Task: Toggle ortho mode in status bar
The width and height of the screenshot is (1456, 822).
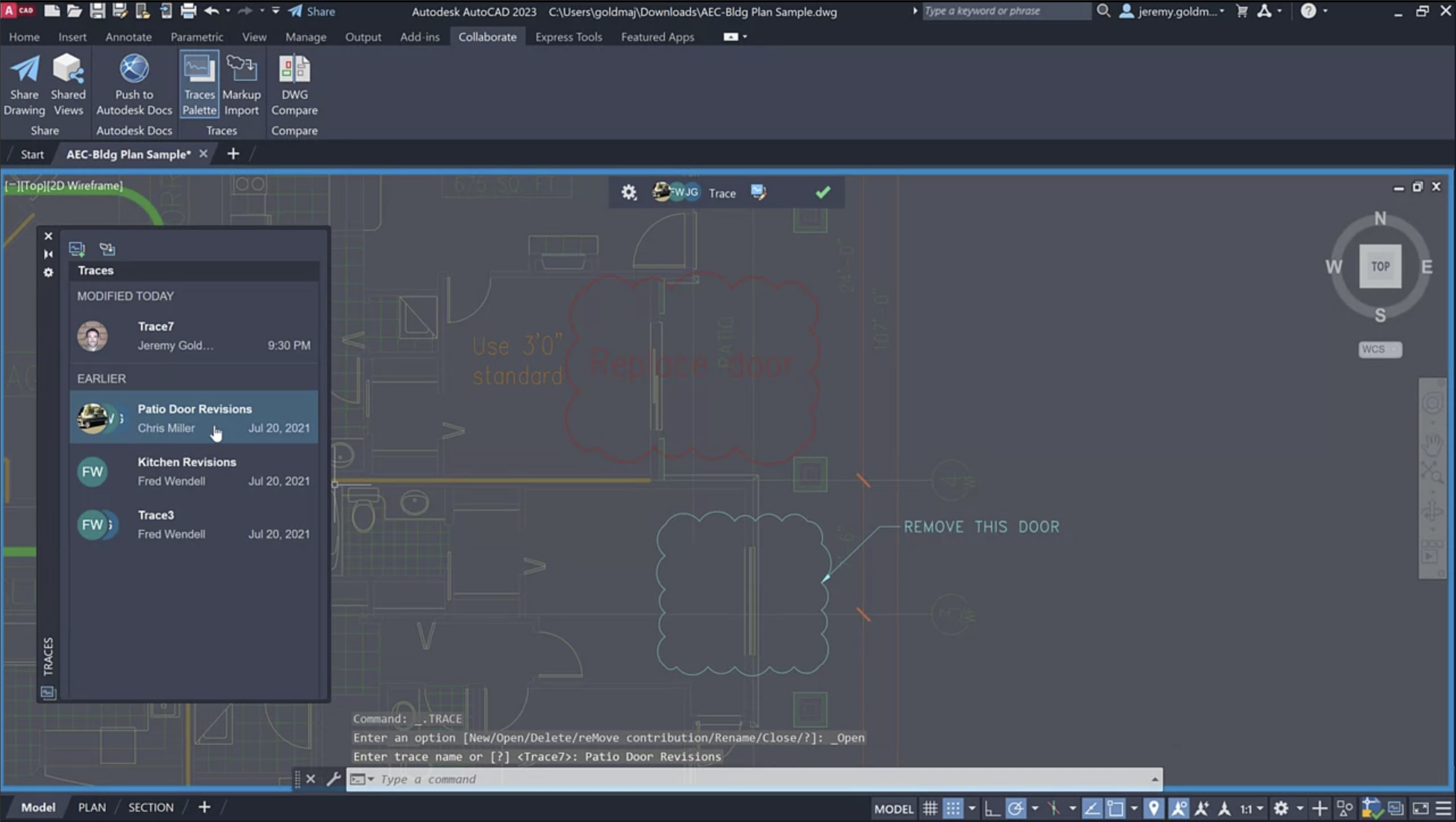Action: (x=992, y=808)
